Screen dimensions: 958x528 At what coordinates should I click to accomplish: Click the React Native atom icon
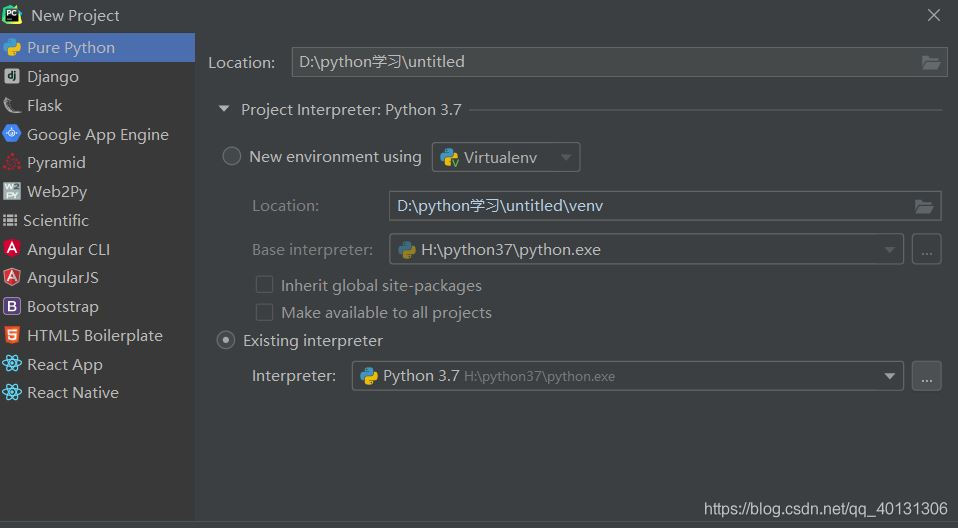click(x=12, y=392)
